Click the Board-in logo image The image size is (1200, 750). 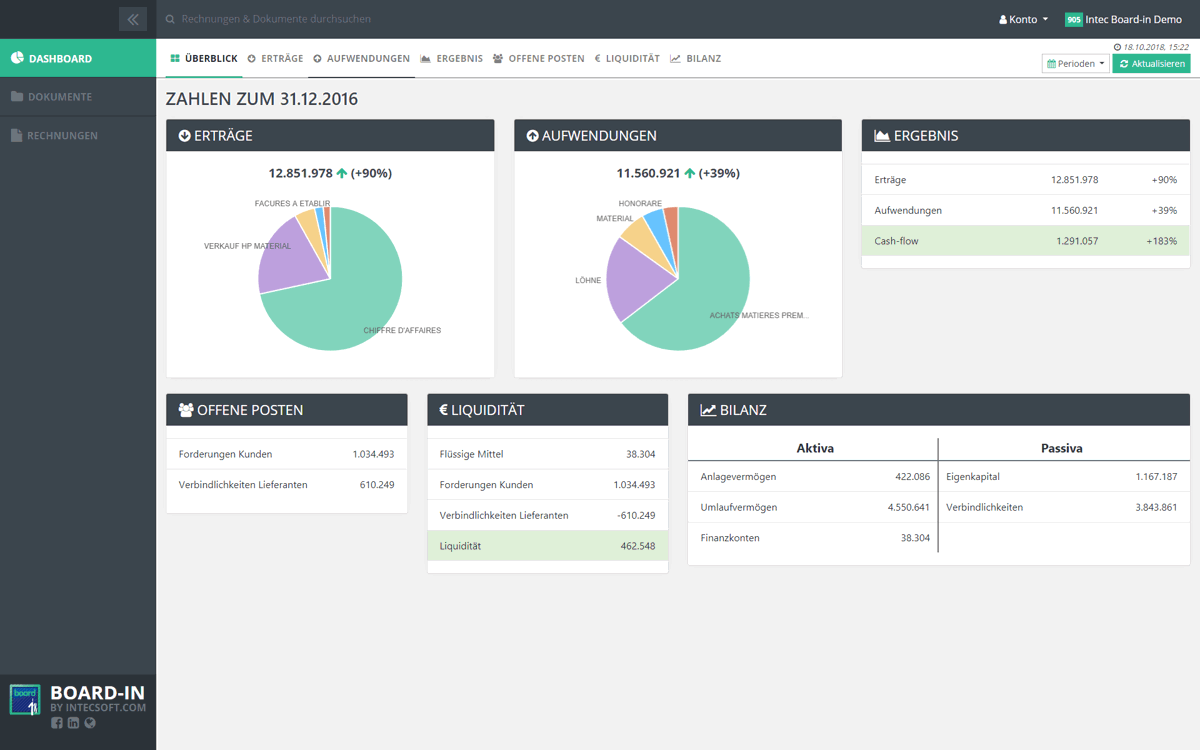click(x=25, y=700)
